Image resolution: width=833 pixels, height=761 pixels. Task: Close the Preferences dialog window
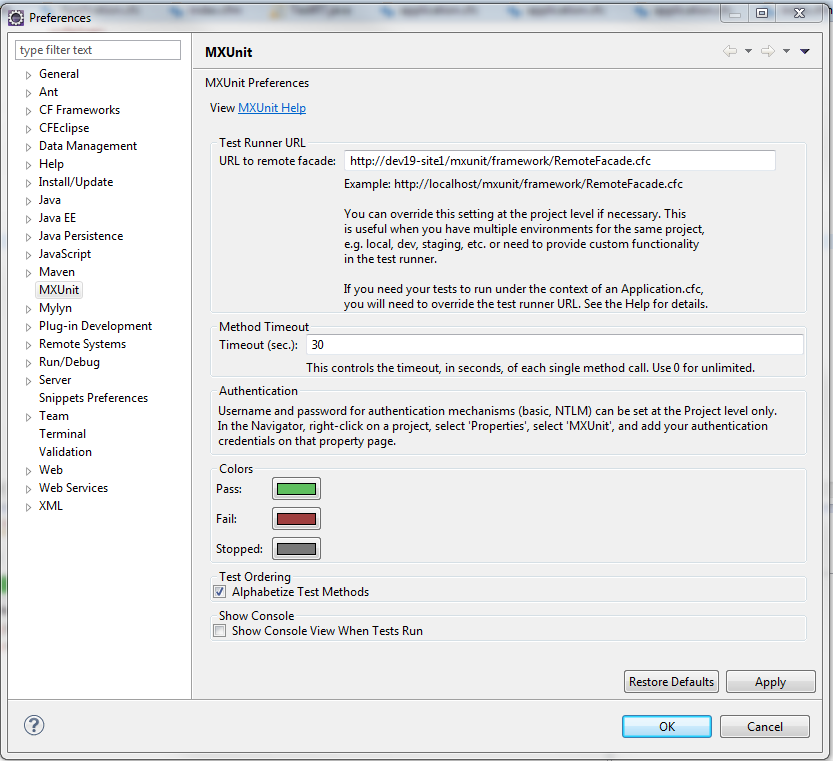pos(800,13)
